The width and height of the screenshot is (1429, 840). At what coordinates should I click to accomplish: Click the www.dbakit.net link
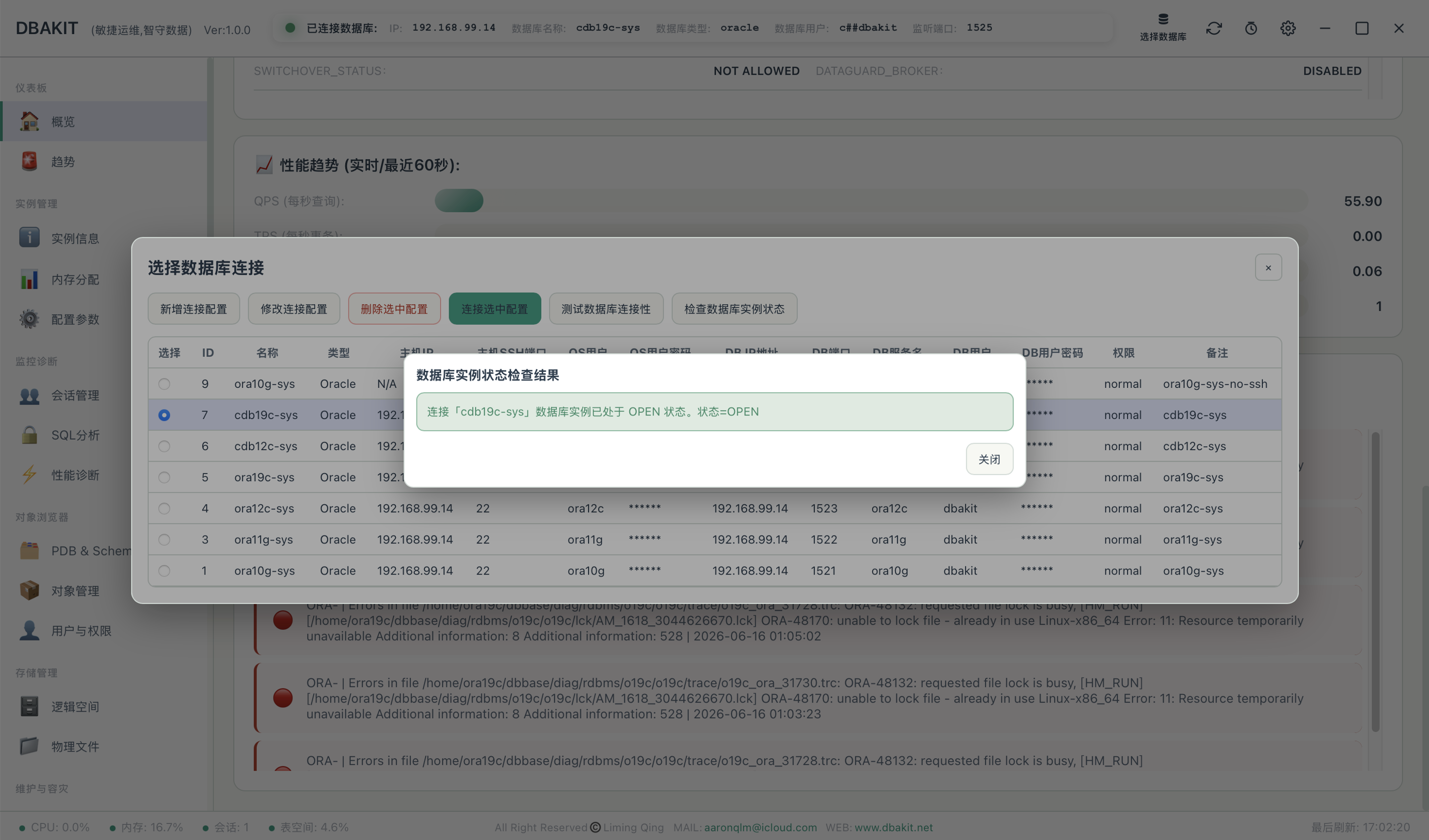(894, 827)
